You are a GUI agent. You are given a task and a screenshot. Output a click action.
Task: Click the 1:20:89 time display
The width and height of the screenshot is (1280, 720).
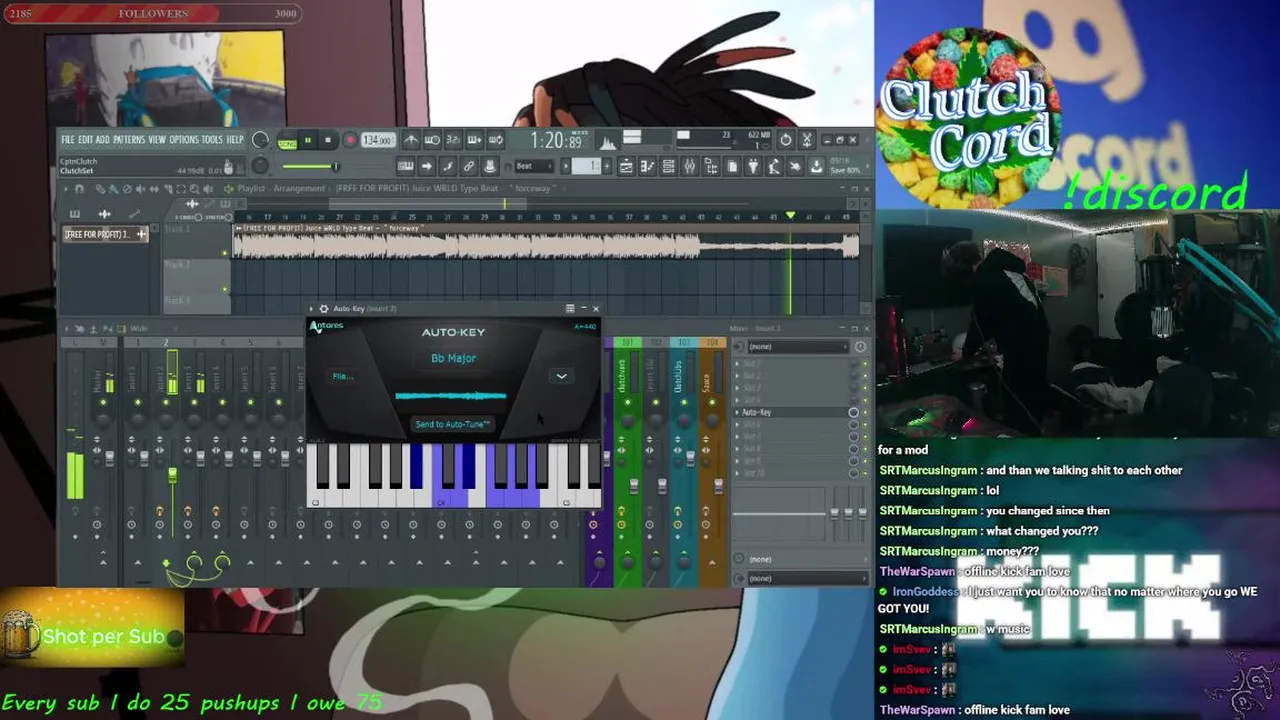click(x=556, y=141)
